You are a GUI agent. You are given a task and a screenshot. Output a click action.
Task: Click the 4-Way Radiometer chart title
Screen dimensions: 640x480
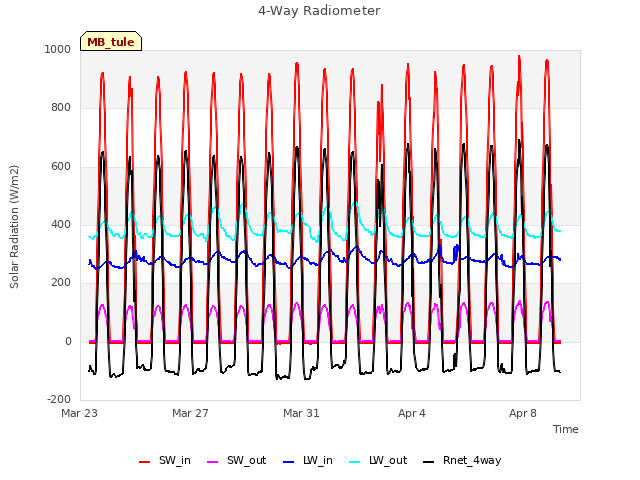click(x=319, y=11)
